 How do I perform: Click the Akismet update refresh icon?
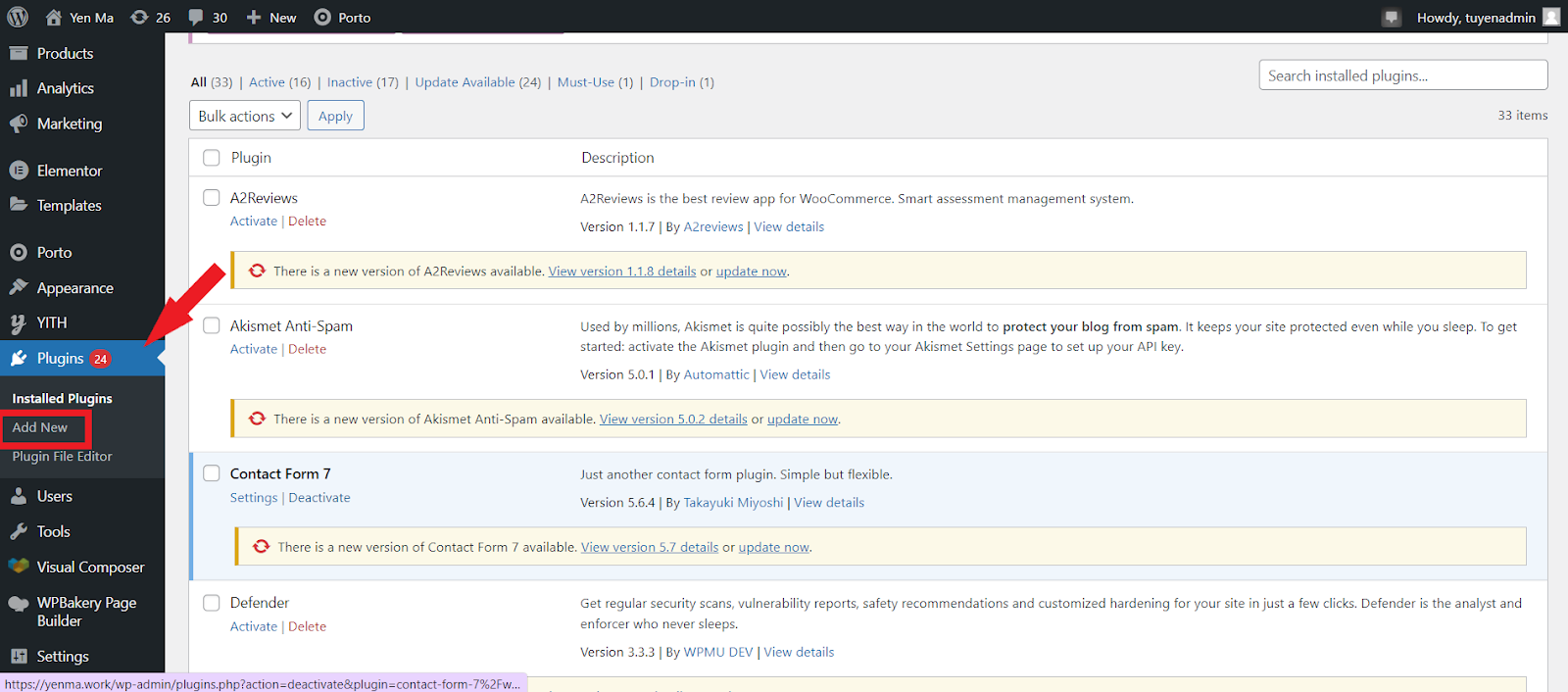tap(257, 419)
